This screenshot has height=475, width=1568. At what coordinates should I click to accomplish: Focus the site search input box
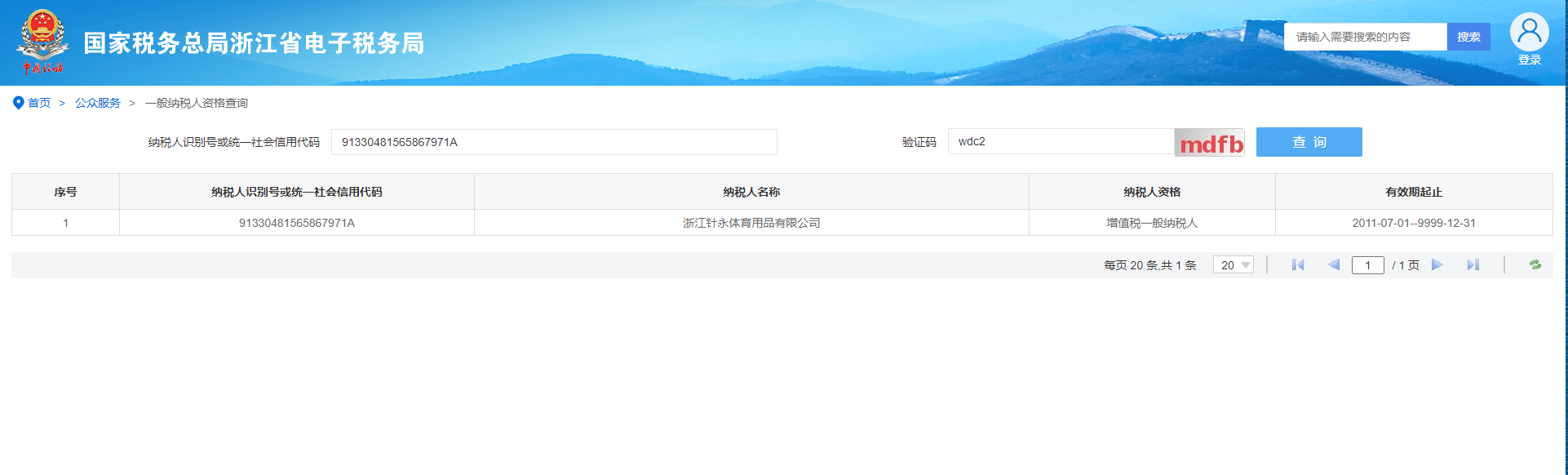click(1365, 37)
